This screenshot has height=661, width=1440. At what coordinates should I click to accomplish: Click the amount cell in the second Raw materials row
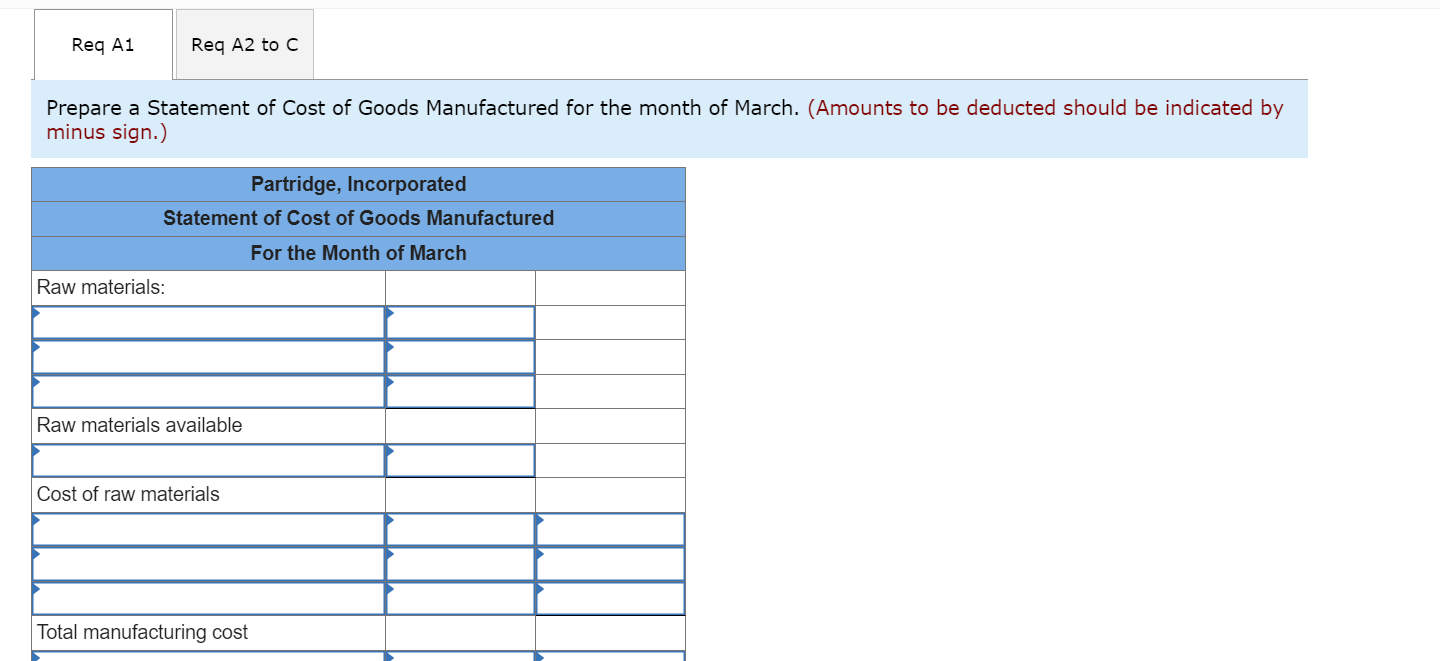tap(460, 356)
